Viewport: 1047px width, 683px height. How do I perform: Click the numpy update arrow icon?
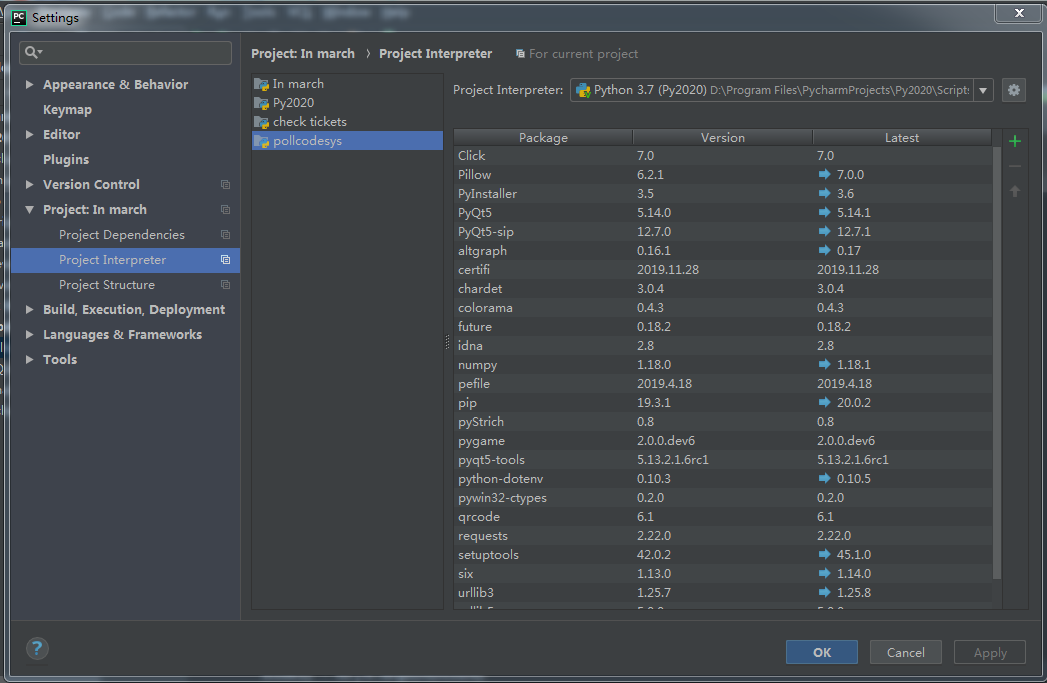coord(824,365)
